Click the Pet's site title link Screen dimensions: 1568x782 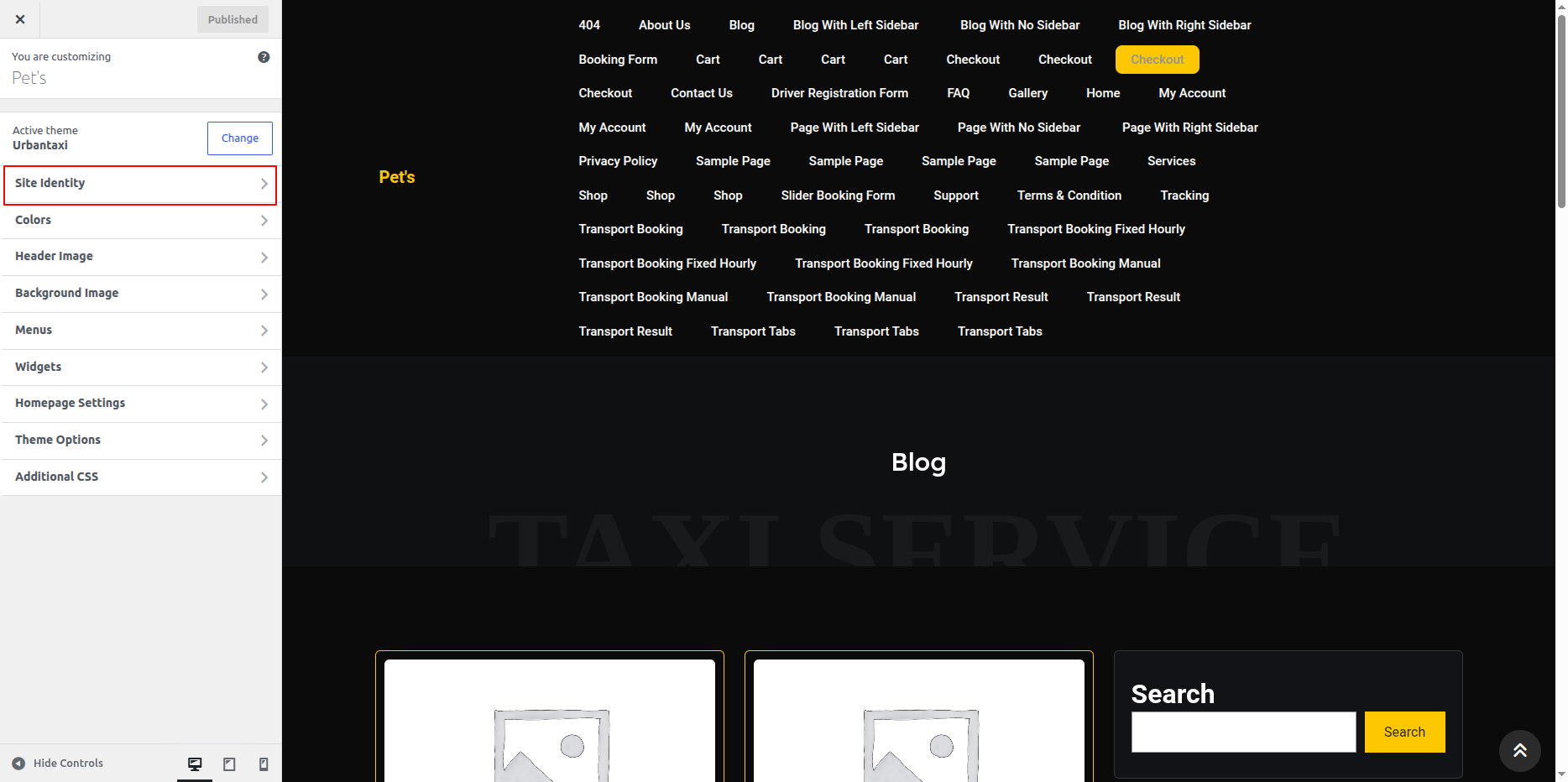tap(397, 177)
